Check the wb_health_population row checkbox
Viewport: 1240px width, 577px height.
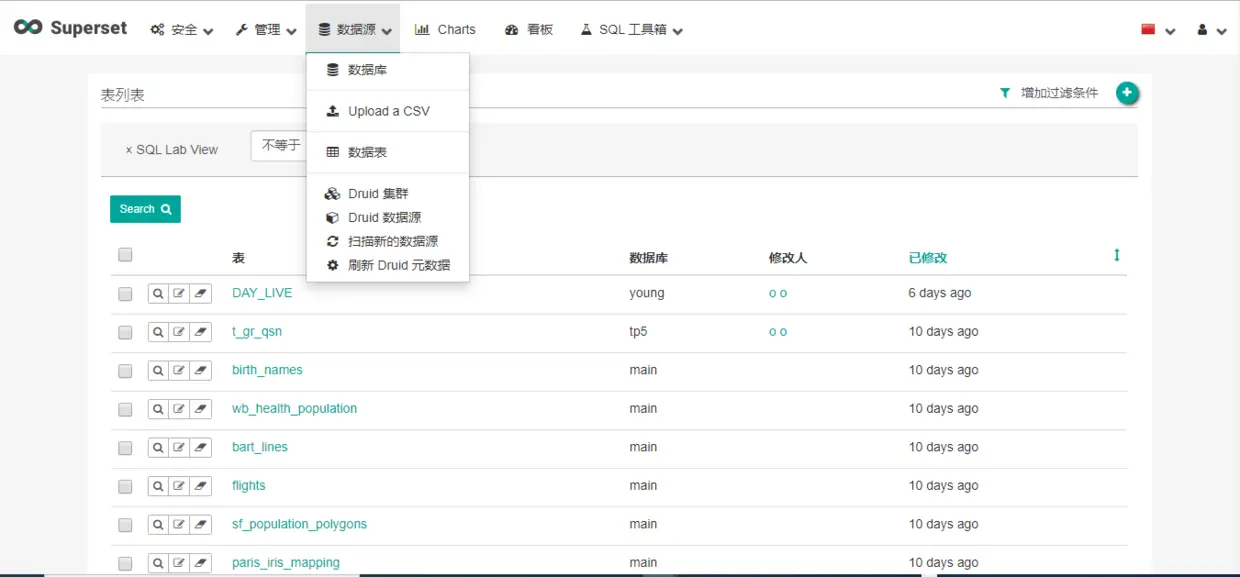[125, 410]
